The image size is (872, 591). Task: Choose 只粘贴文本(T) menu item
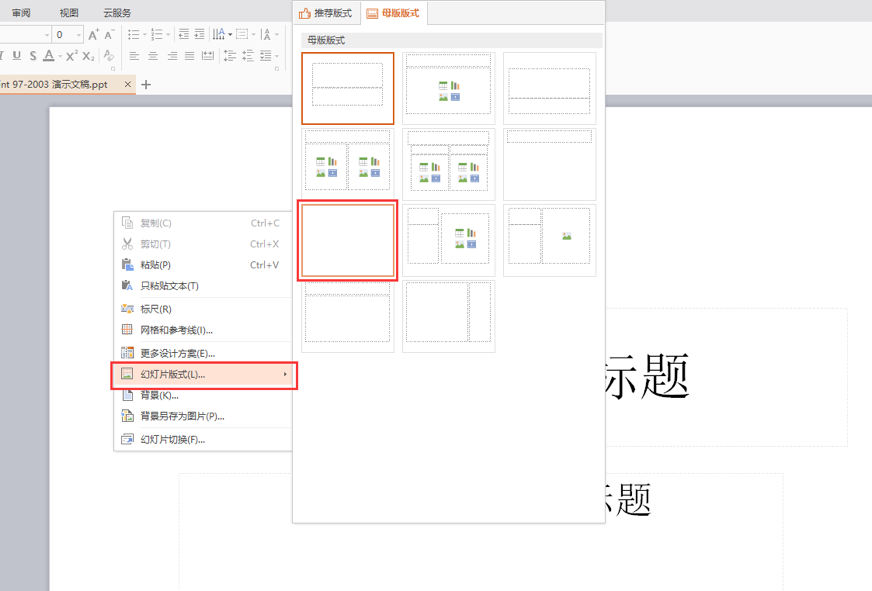tap(202, 286)
